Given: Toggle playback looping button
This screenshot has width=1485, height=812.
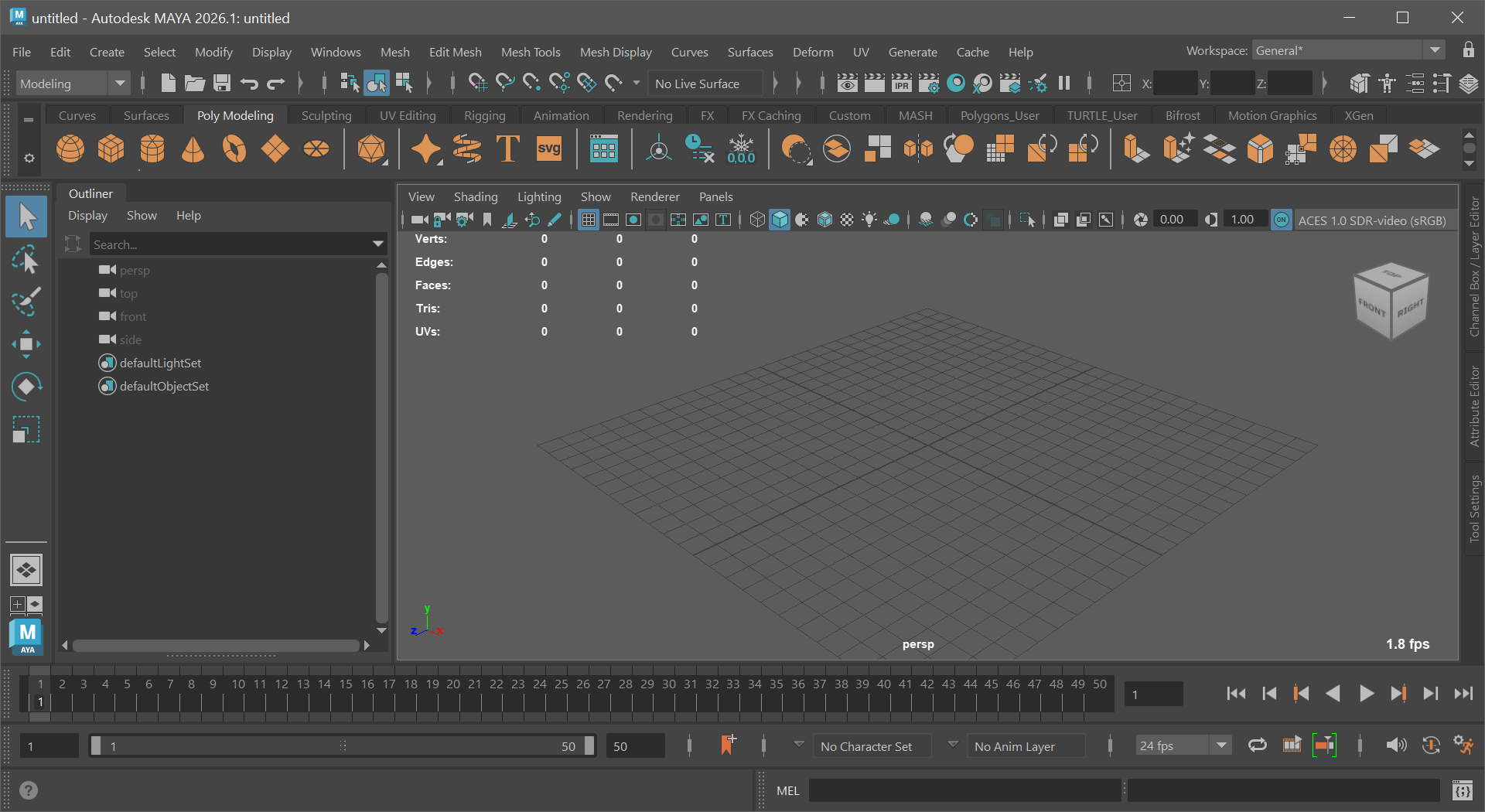Looking at the screenshot, I should coord(1257,745).
